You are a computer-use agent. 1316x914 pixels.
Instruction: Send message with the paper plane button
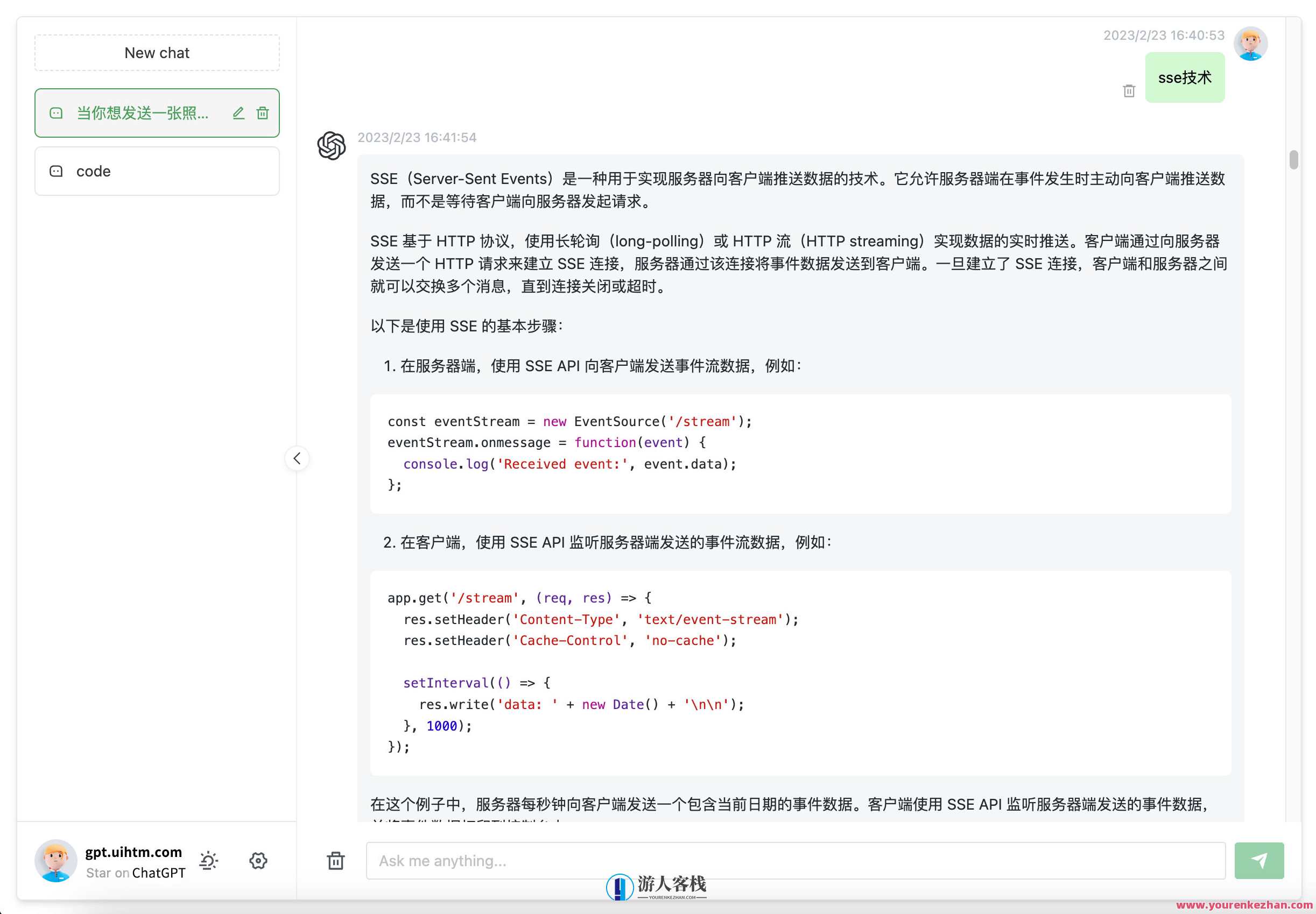point(1259,860)
